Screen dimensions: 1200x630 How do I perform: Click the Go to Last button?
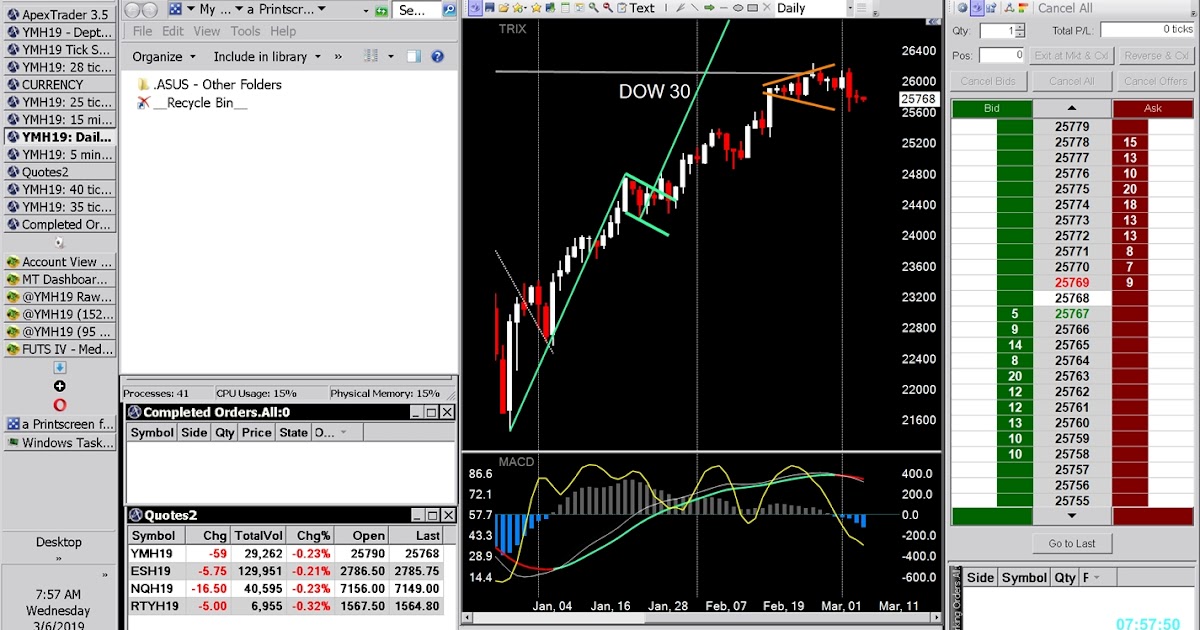click(x=1071, y=542)
